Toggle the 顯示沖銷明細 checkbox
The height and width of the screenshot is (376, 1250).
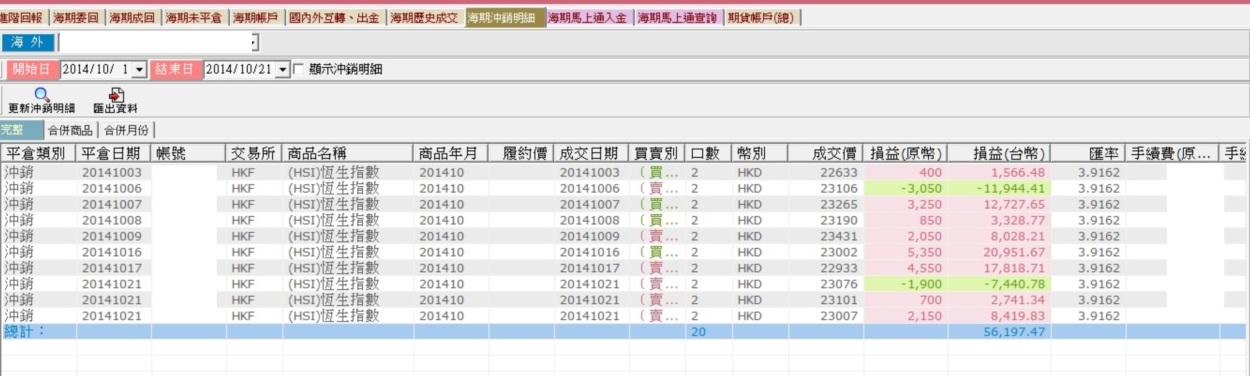tap(298, 69)
